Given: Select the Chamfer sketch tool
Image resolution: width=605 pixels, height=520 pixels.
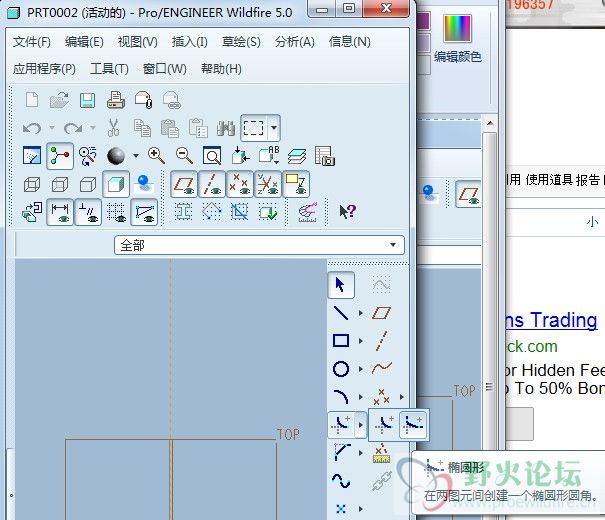Looking at the screenshot, I should [341, 452].
